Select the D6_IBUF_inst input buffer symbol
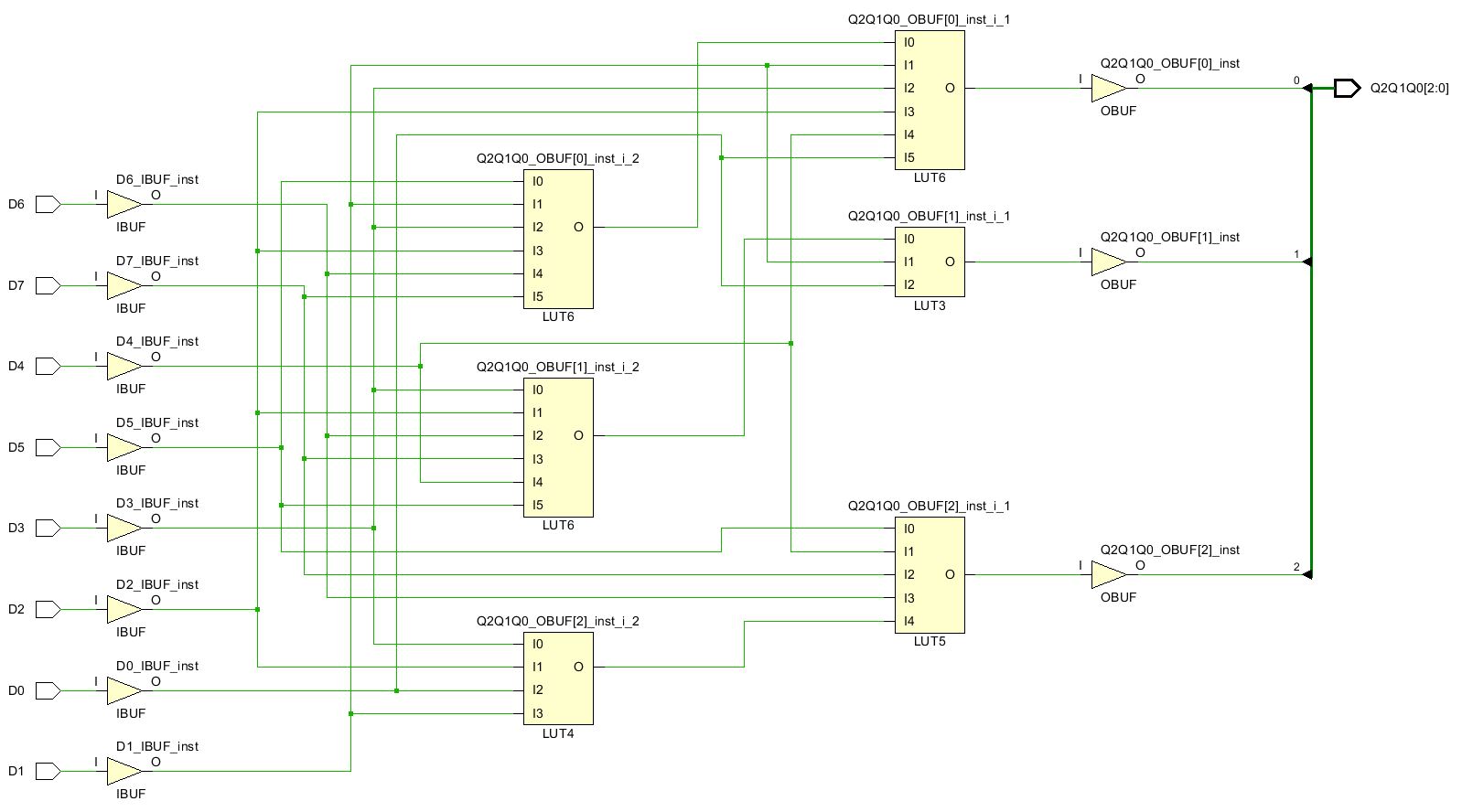Screen dimensions: 1473x812 point(124,204)
